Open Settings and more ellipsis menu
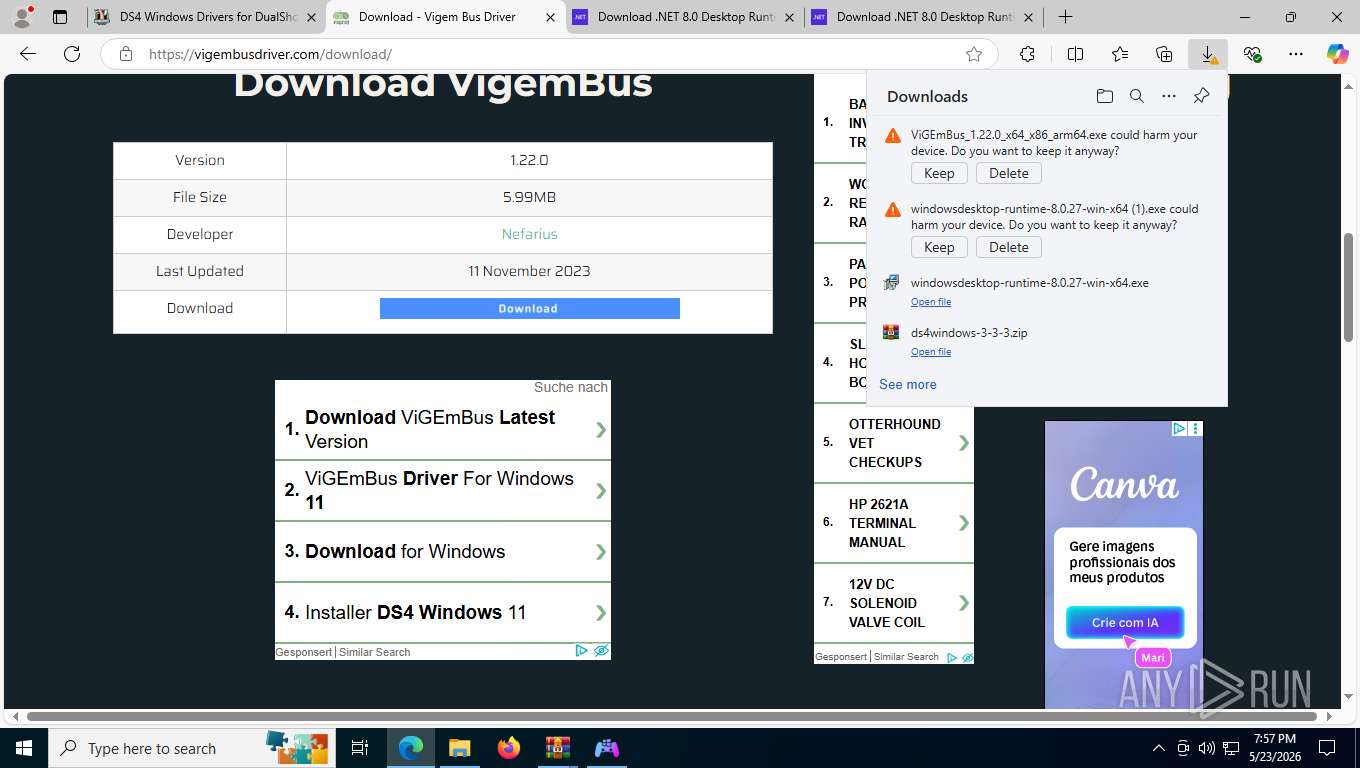This screenshot has height=768, width=1360. pos(1296,54)
